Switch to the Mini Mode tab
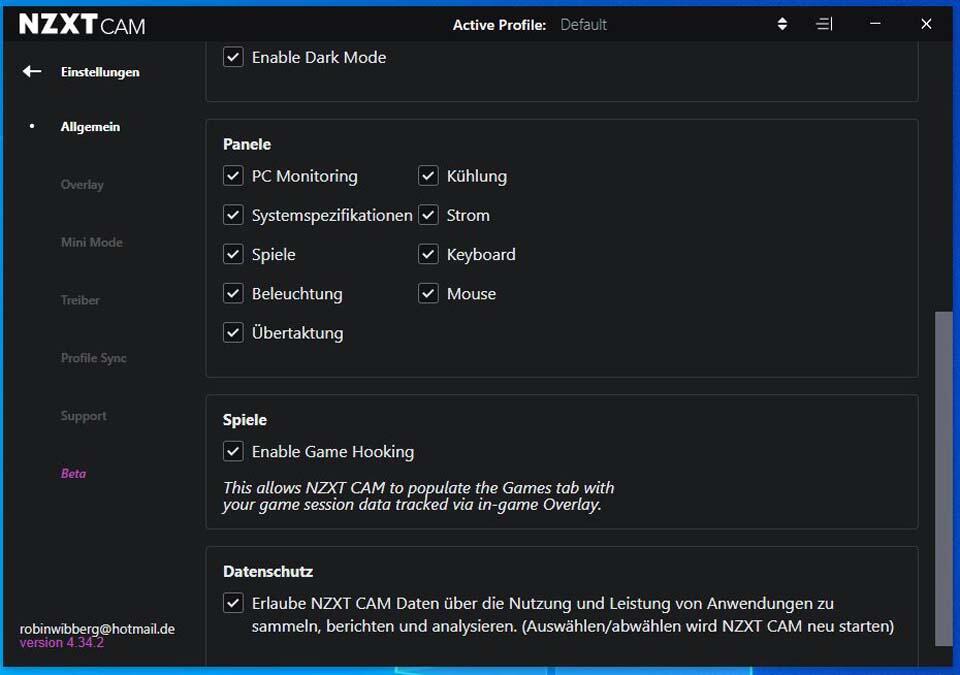The image size is (960, 675). 91,243
